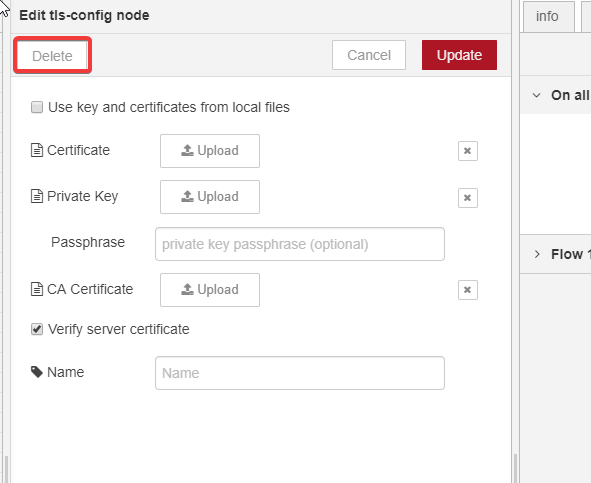
Task: Upload a Certificate file
Action: (x=210, y=151)
